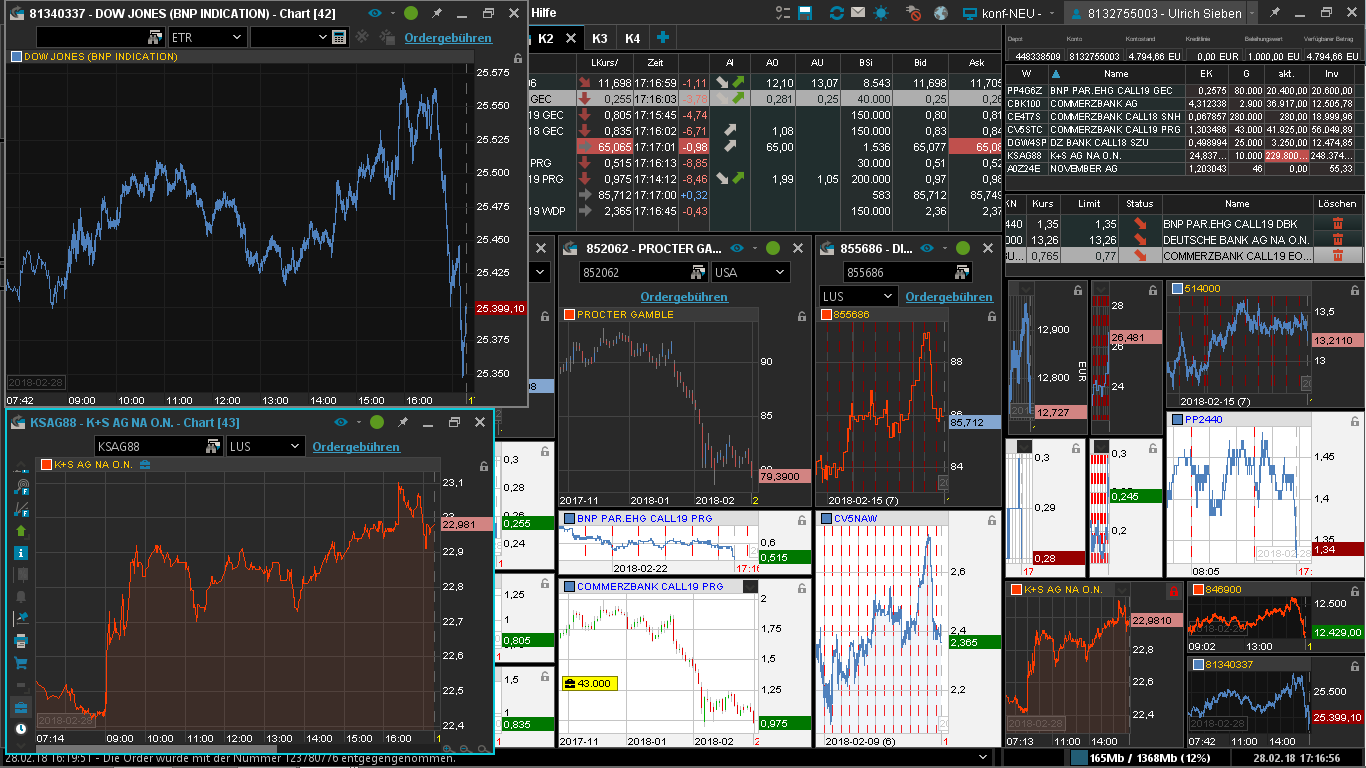The height and width of the screenshot is (768, 1366).
Task: Open the mail envelope icon in toolbar
Action: tap(858, 13)
